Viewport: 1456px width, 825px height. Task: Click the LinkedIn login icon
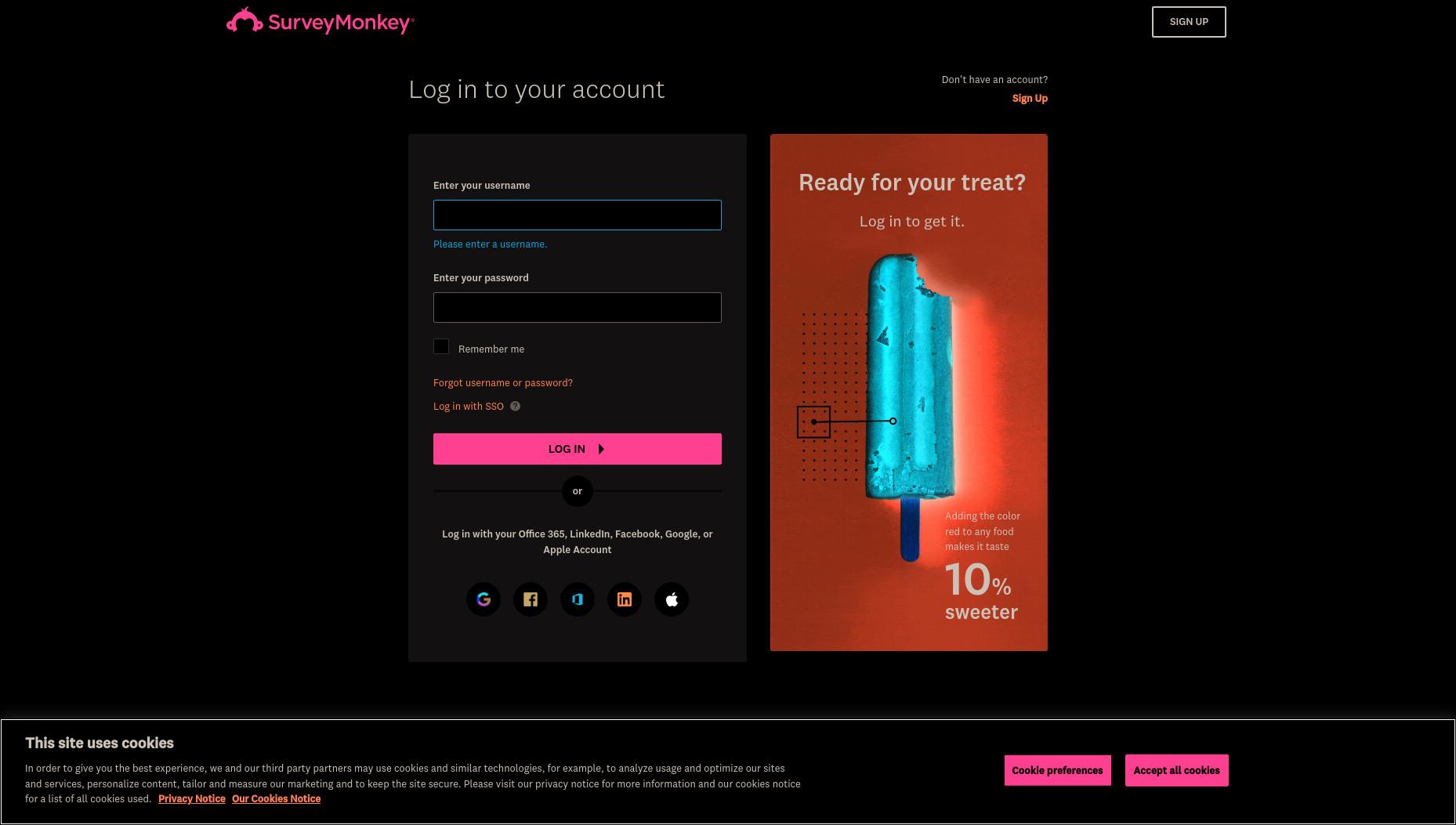[x=625, y=599]
